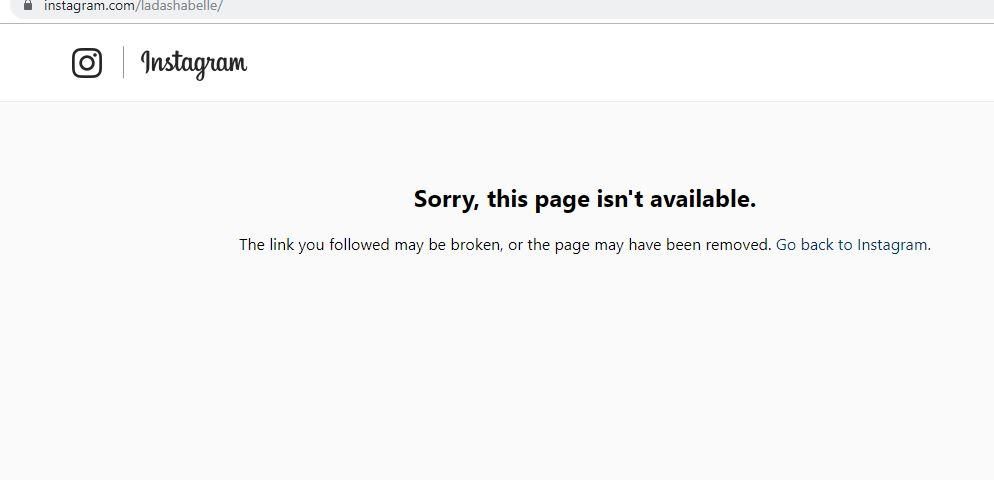Click the padlock site security icon
The width and height of the screenshot is (994, 480).
point(27,5)
